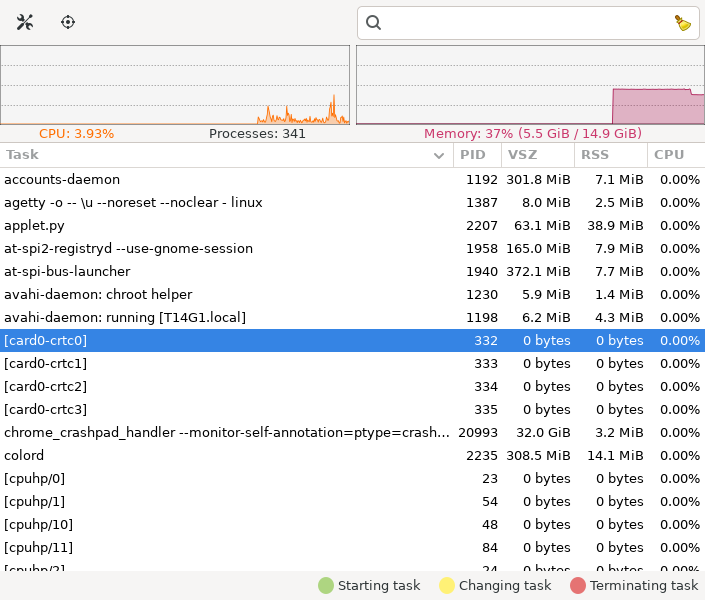705x600 pixels.
Task: Select the highlighted [card0-crtc0] row
Action: [352, 340]
